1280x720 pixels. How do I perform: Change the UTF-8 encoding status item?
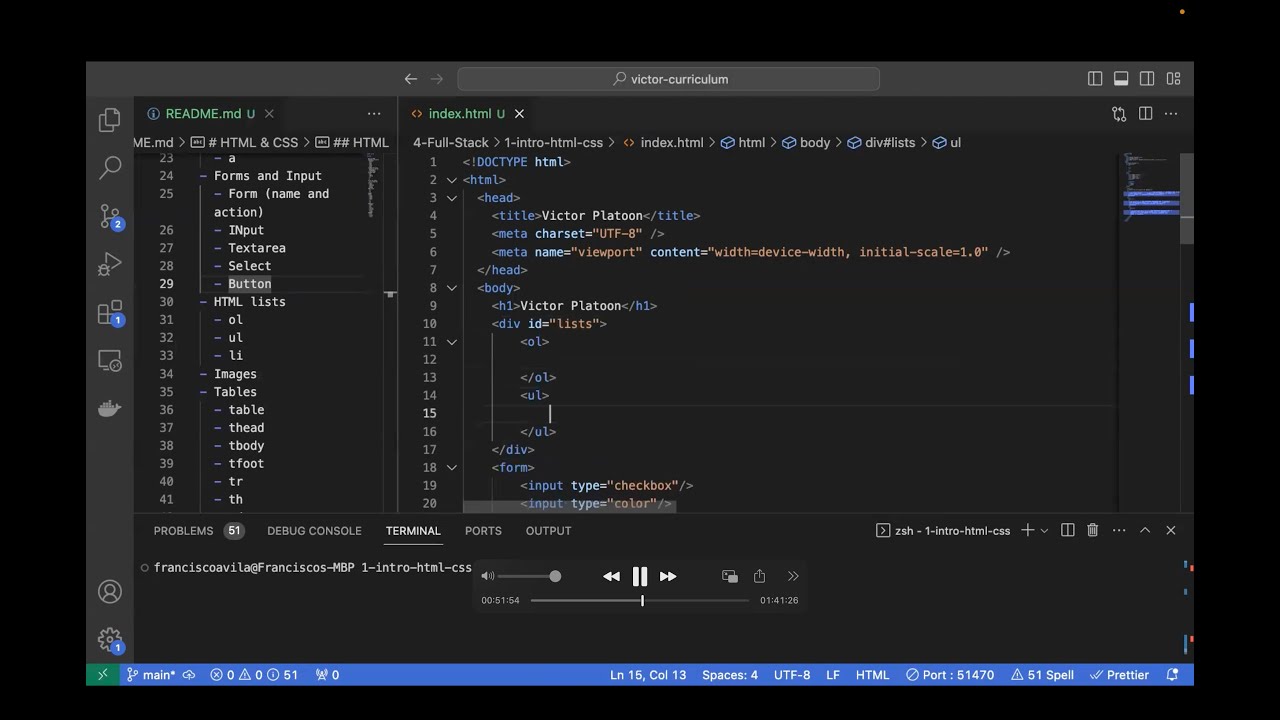pos(792,675)
